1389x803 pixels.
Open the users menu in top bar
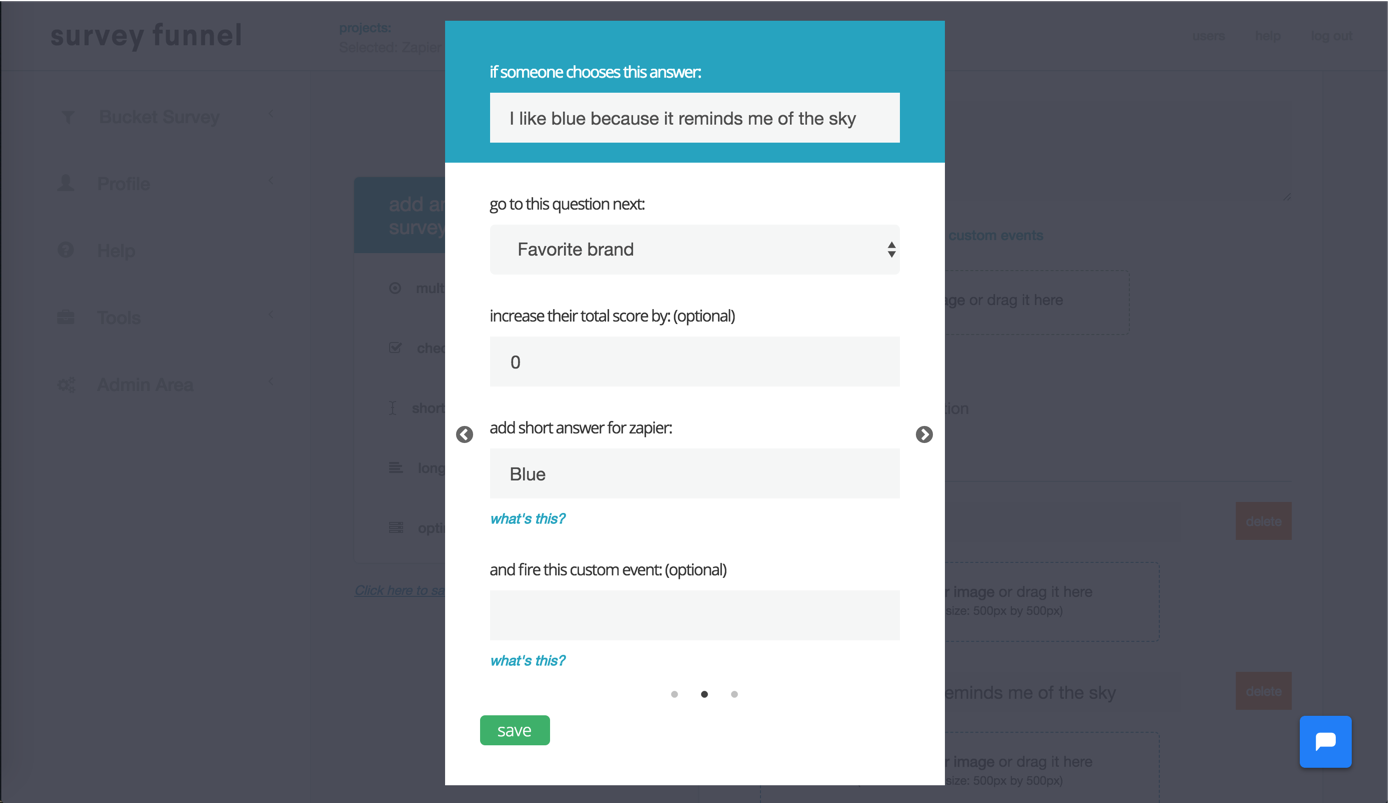[1208, 36]
